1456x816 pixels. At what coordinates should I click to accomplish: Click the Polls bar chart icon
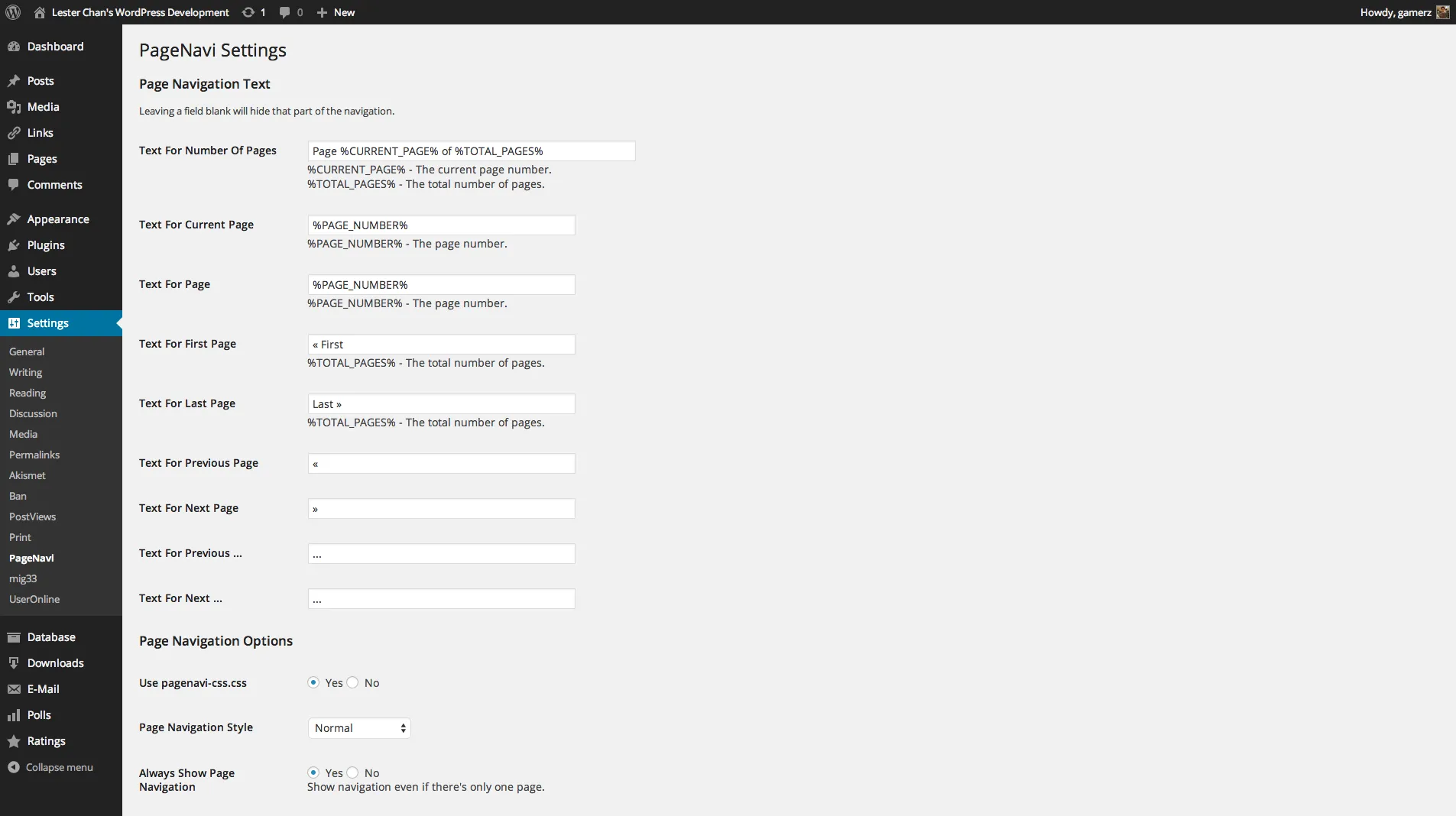[14, 715]
